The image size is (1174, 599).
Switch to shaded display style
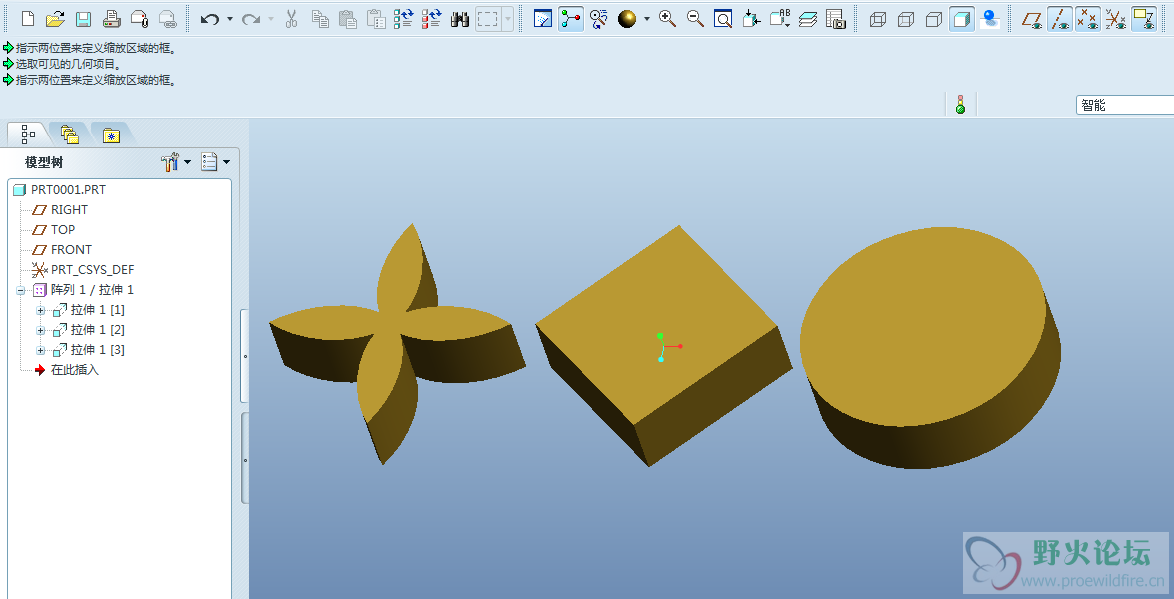962,19
